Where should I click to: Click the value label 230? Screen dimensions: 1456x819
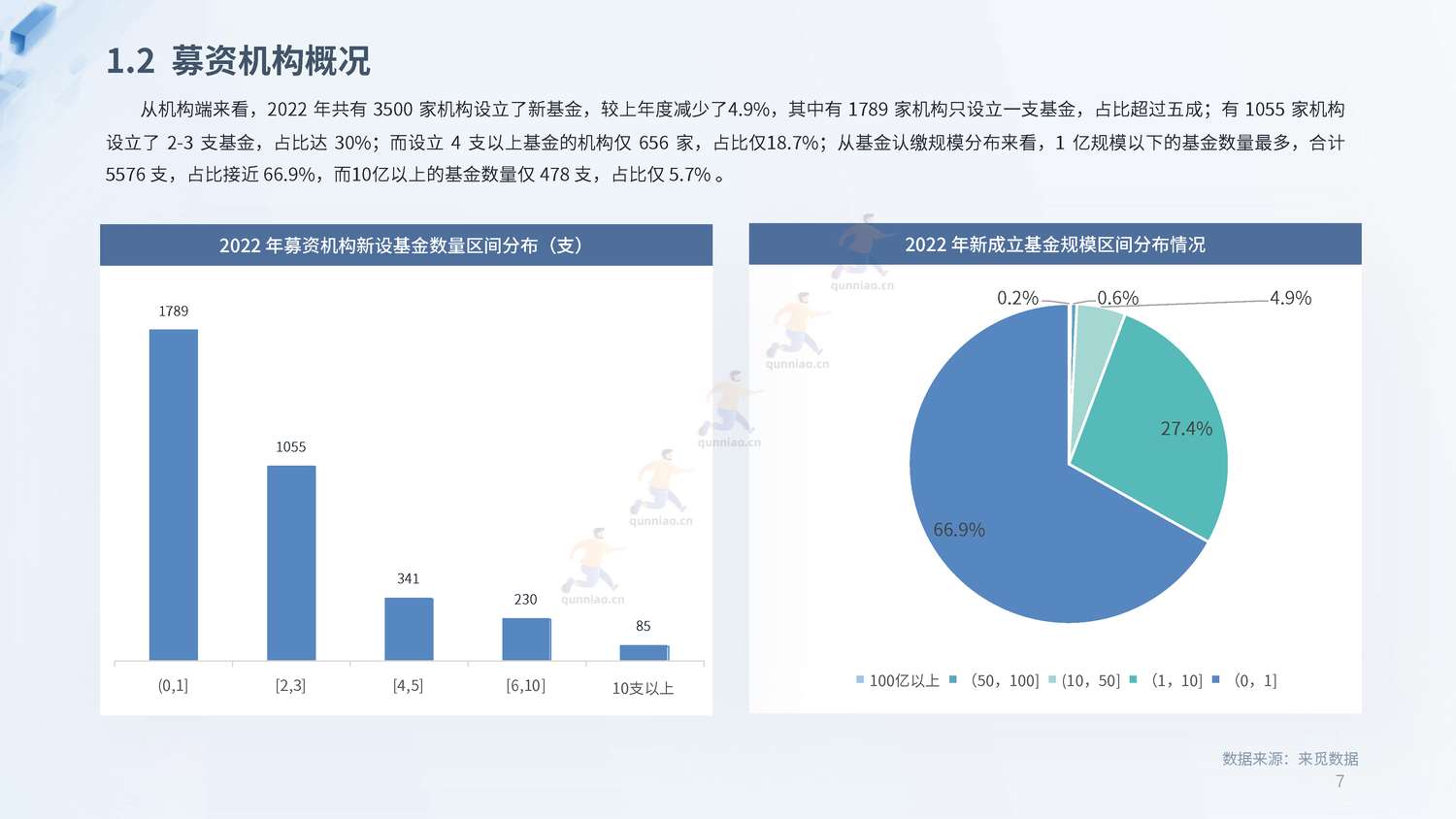[x=526, y=600]
